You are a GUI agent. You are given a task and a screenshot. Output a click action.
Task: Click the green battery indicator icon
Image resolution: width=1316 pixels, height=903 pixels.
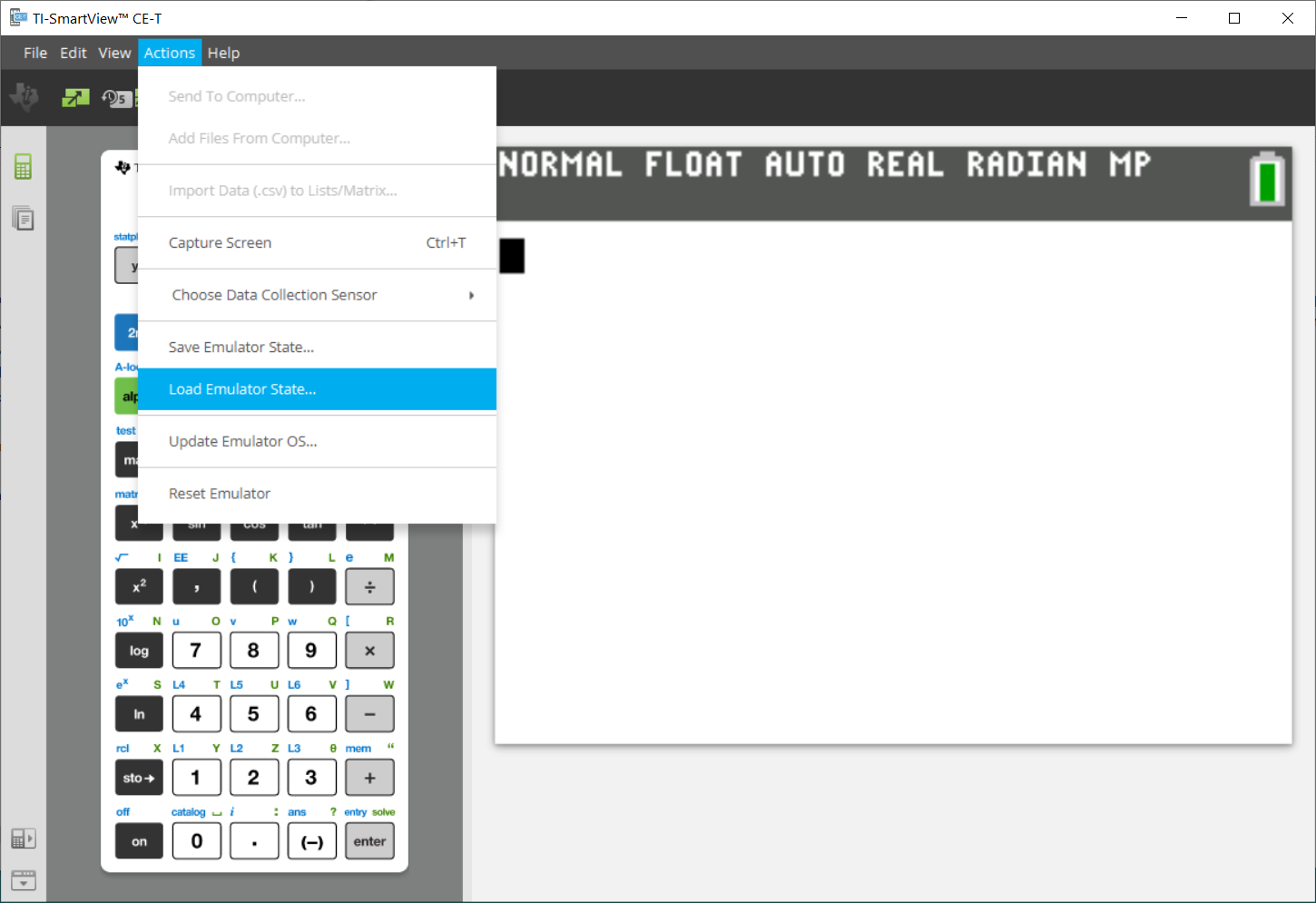1266,180
